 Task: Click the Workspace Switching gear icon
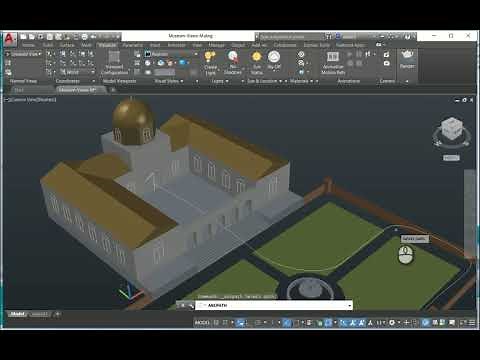392,322
